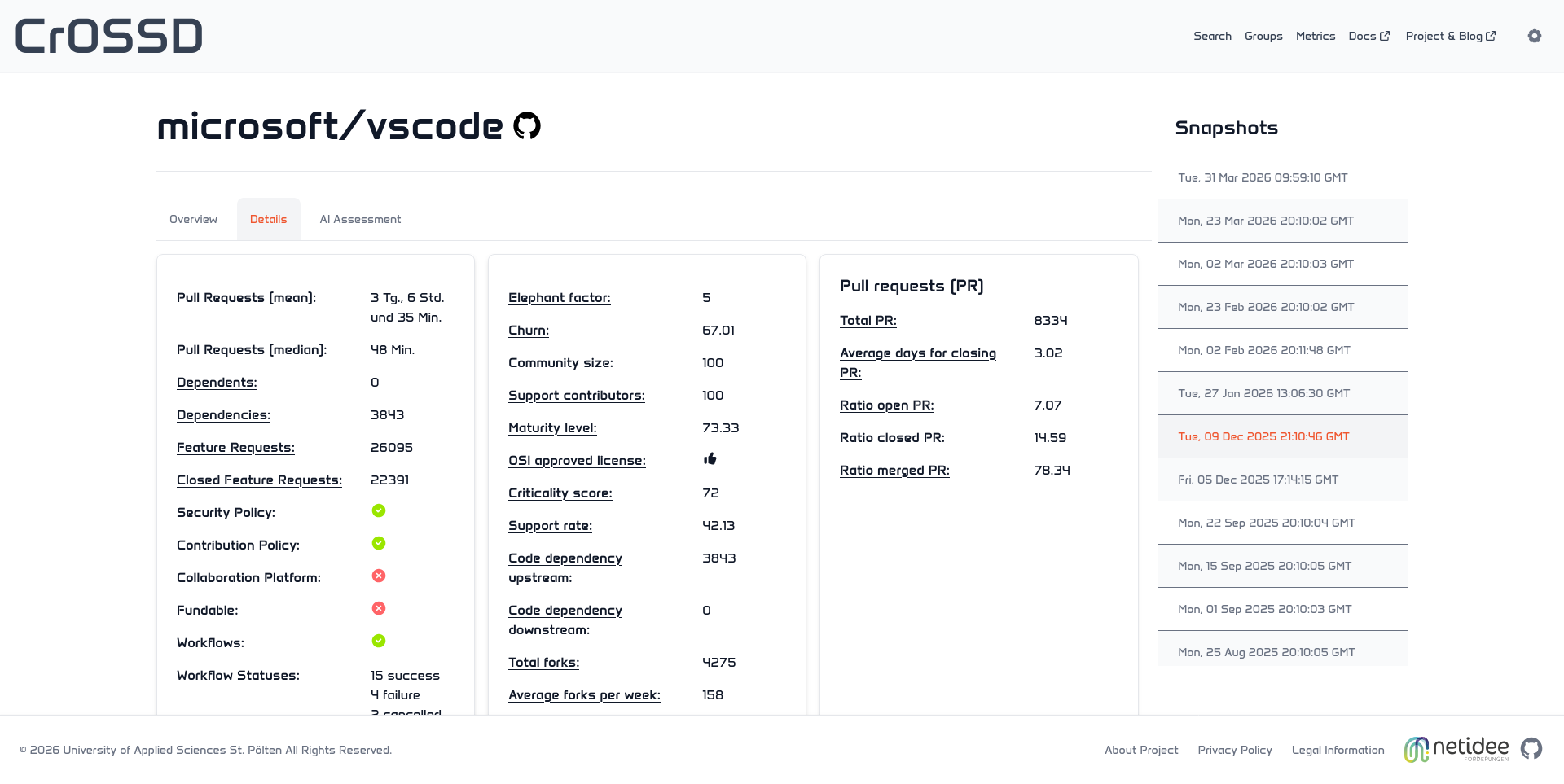Click the CrOSSD logo to go home
The height and width of the screenshot is (784, 1564).
[x=108, y=35]
